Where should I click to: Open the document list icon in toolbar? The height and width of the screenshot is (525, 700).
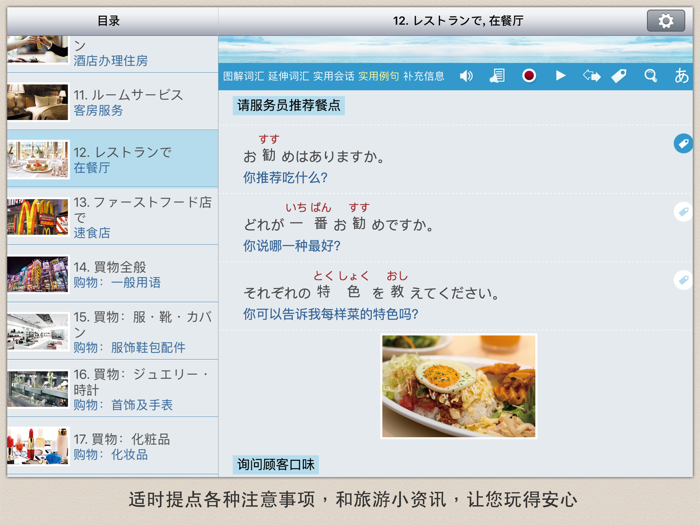tap(497, 76)
